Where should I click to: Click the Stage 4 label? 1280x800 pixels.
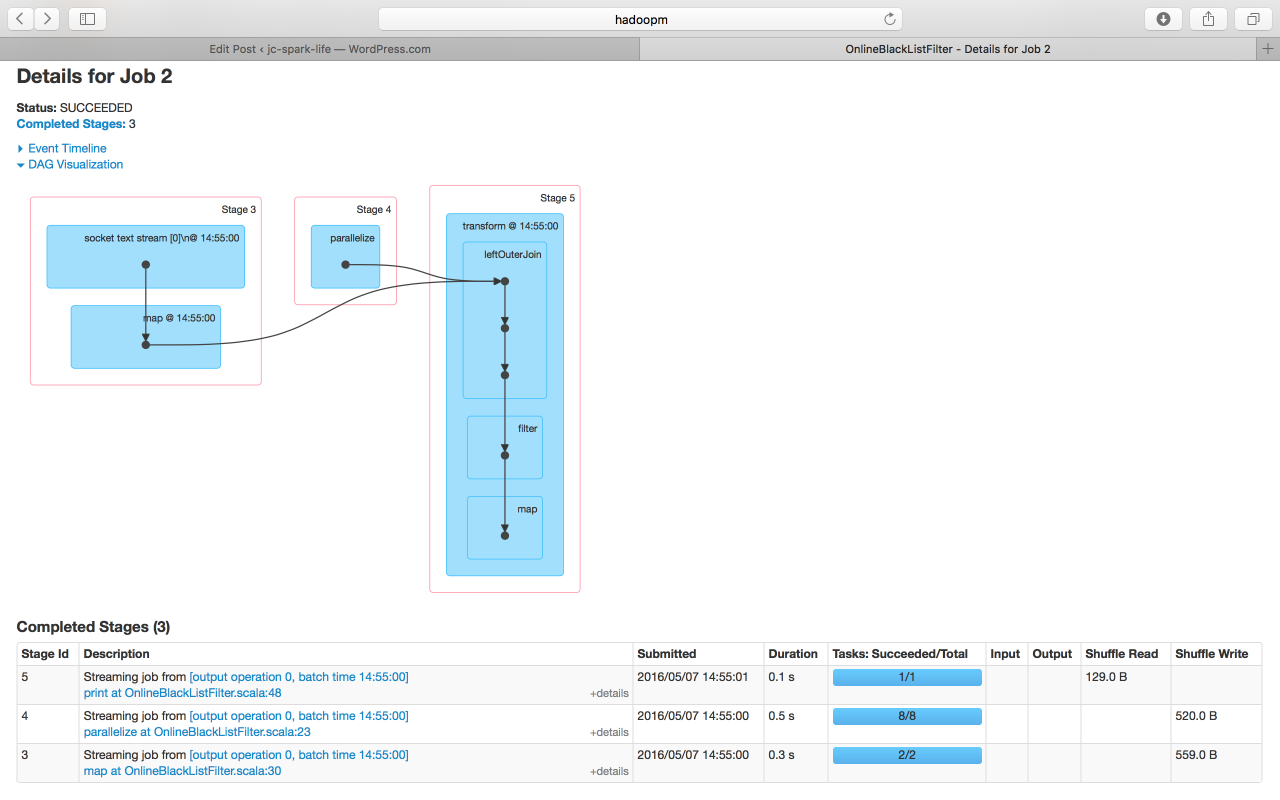click(x=374, y=210)
